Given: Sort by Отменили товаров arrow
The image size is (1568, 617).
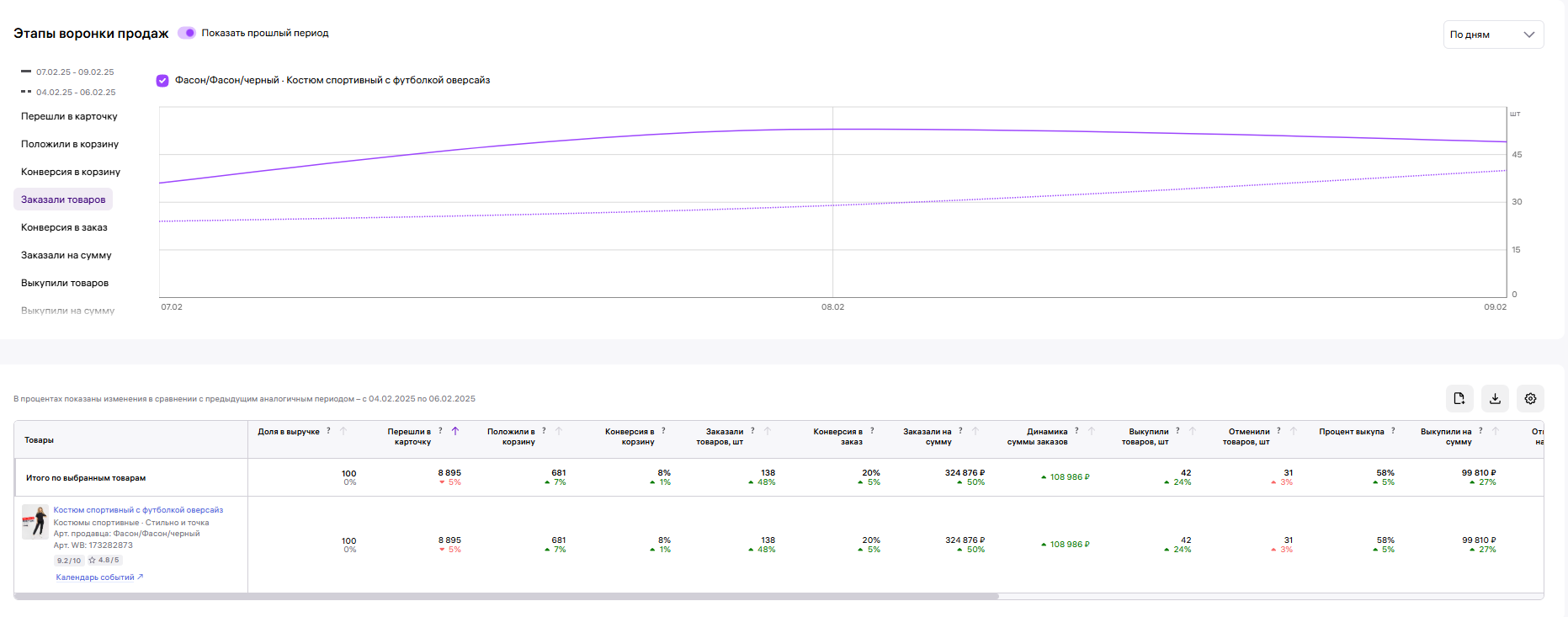Looking at the screenshot, I should pos(1294,431).
